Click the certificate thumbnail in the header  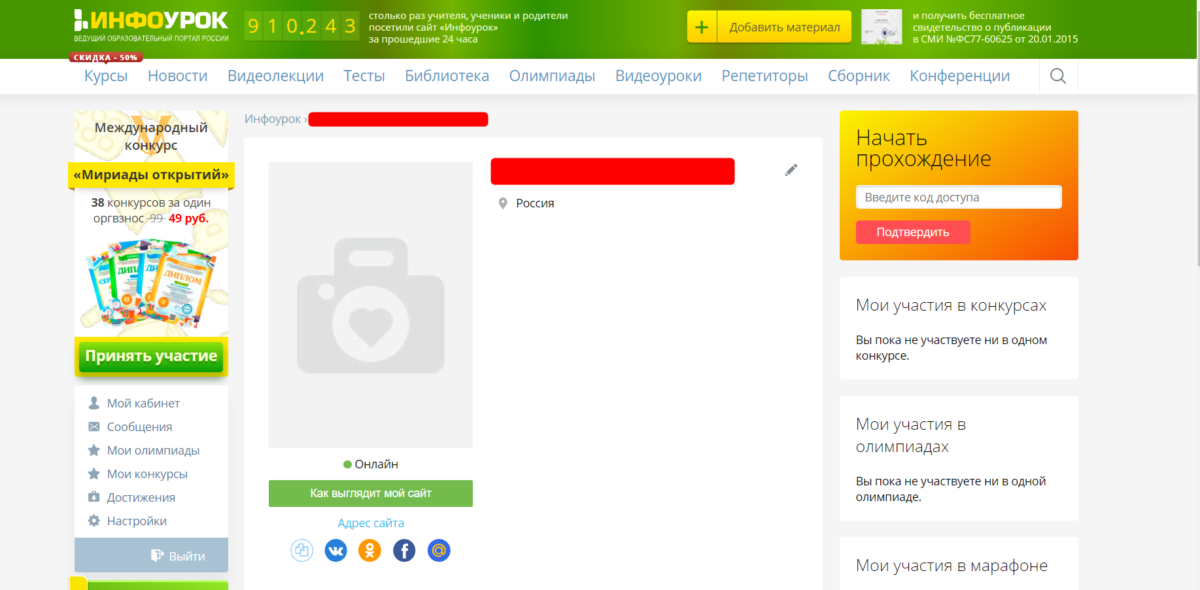[882, 27]
